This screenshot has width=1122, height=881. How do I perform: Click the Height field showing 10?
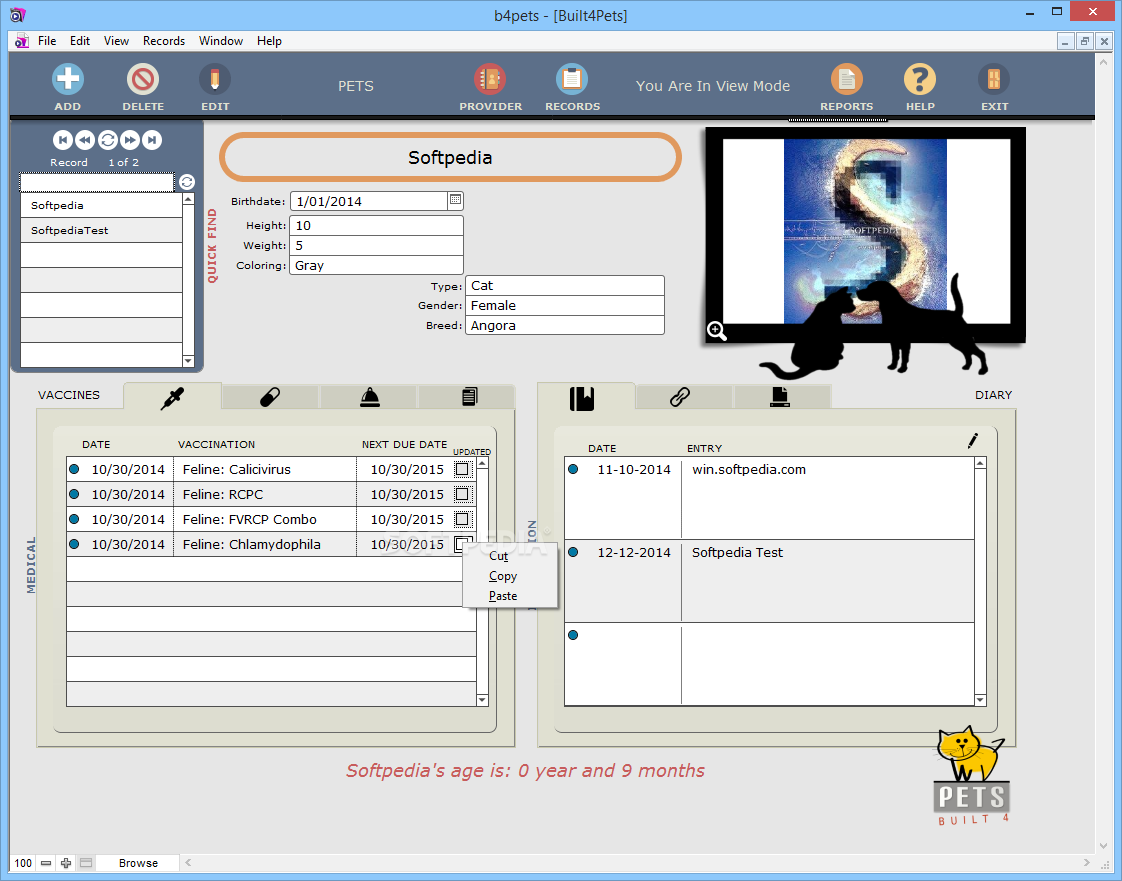tap(376, 225)
